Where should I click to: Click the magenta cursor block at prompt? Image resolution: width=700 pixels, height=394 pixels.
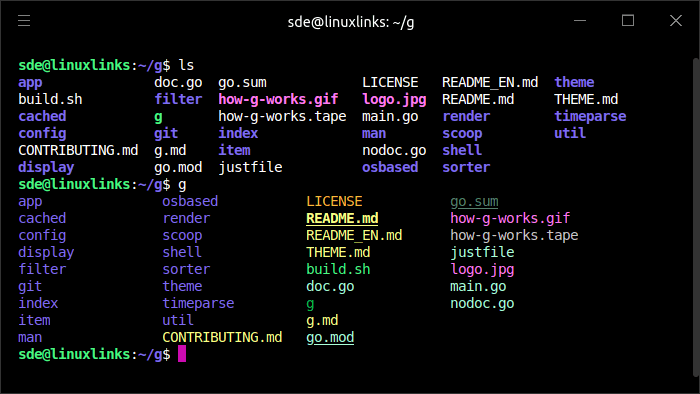click(182, 354)
